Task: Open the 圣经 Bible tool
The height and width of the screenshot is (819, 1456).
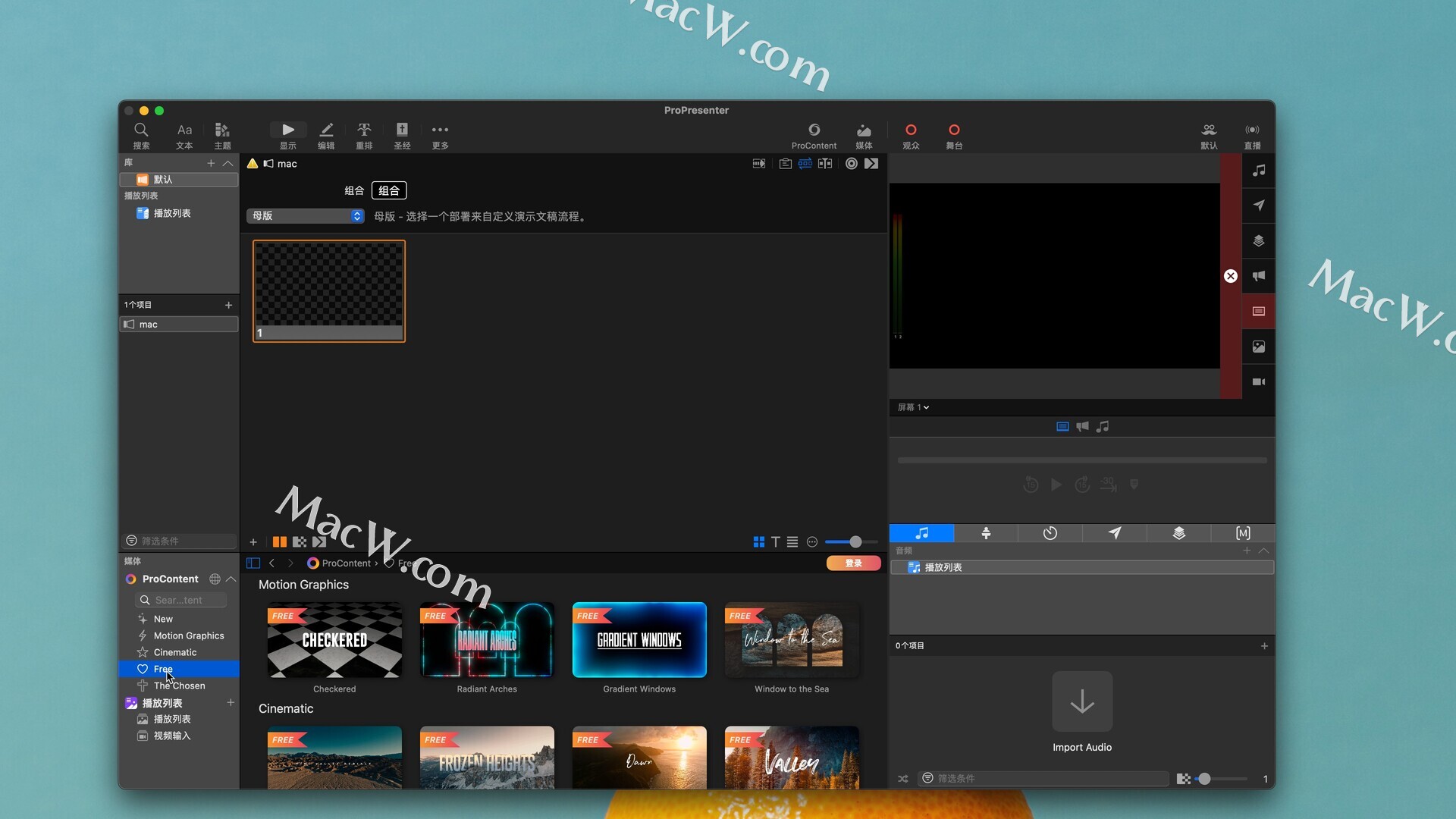Action: [402, 136]
